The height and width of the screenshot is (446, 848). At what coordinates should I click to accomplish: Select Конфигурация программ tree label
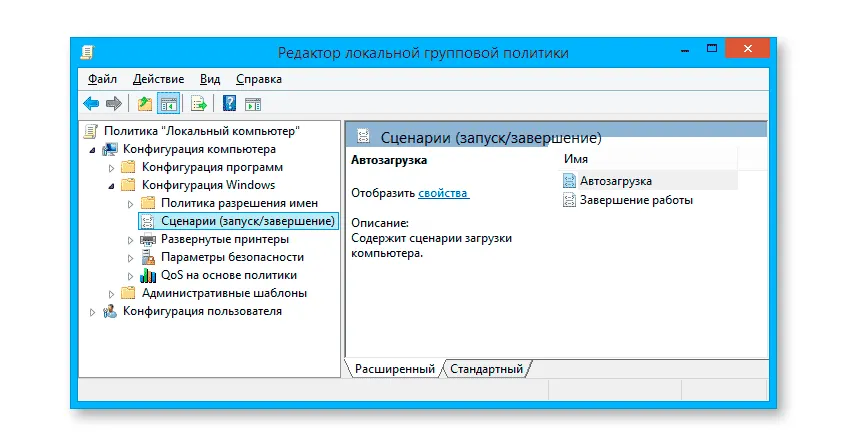click(212, 167)
